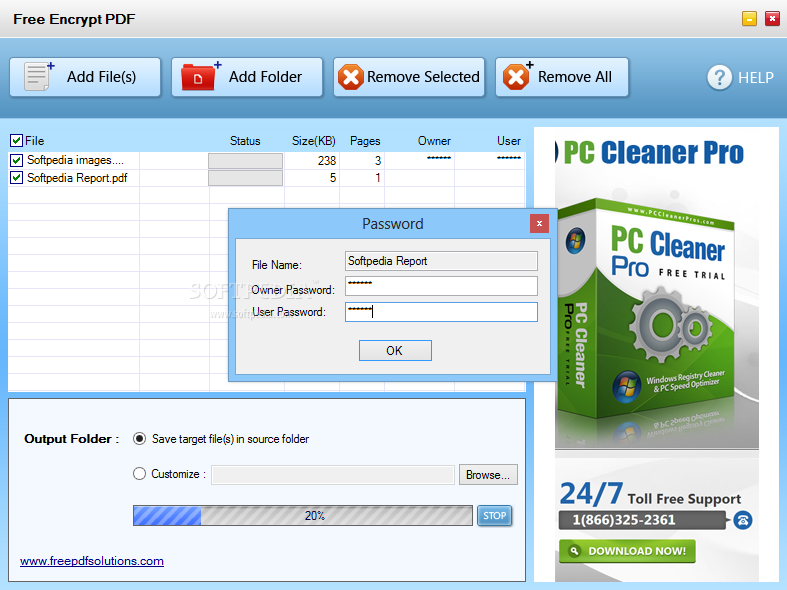This screenshot has width=787, height=590.
Task: Click the File Name field in dialog
Action: 441,261
